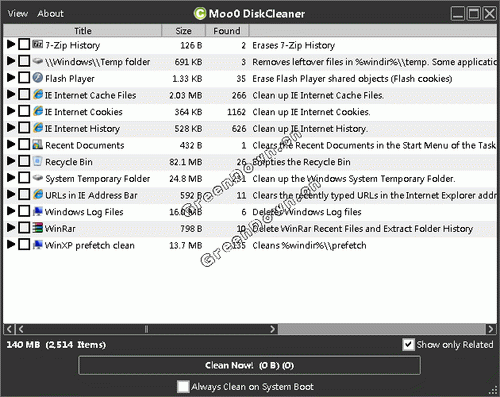Select the IE Internet Cache Files checkbox
The width and height of the screenshot is (500, 397).
tap(24, 94)
